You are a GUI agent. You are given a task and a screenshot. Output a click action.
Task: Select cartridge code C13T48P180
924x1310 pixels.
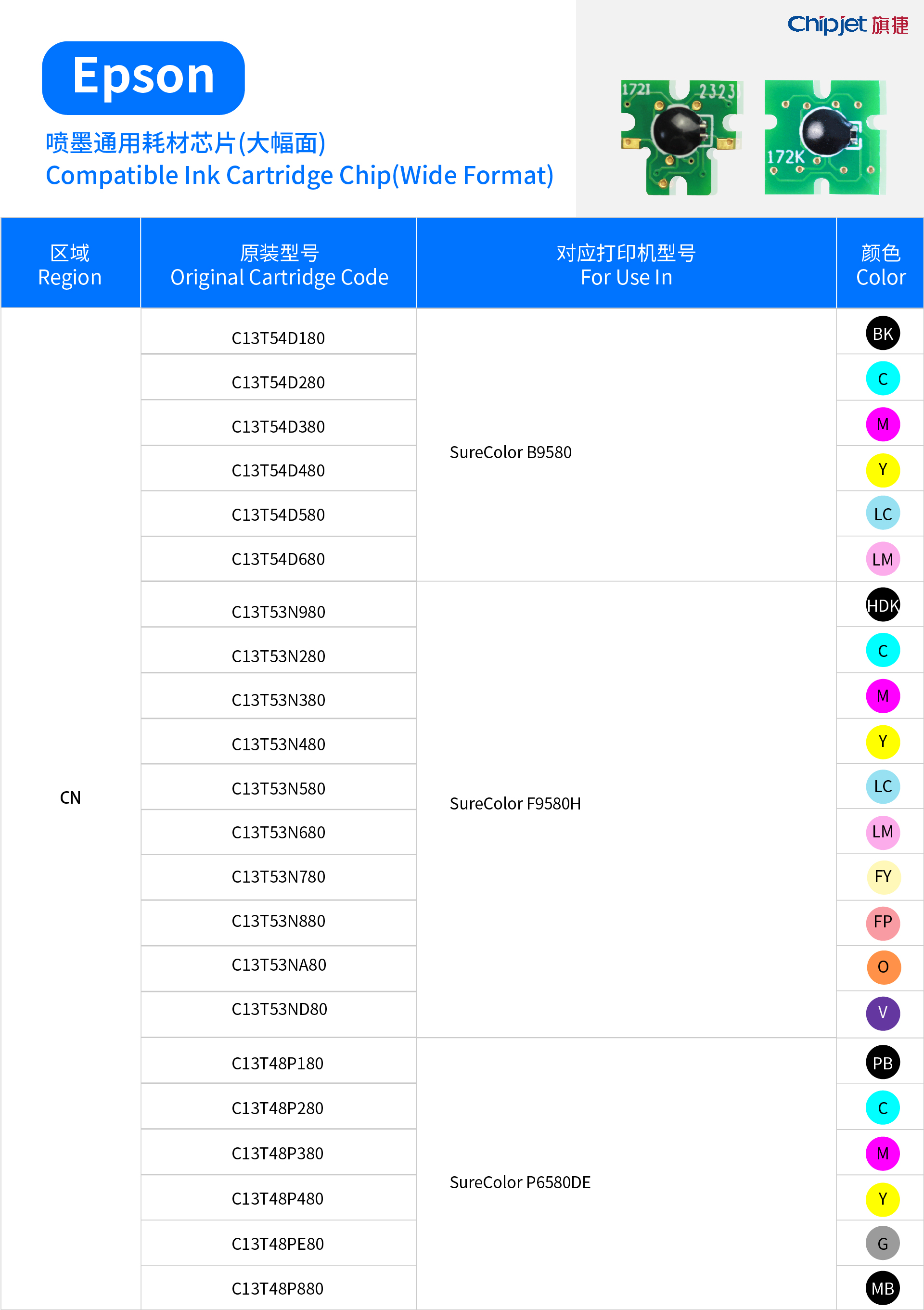(x=278, y=1064)
